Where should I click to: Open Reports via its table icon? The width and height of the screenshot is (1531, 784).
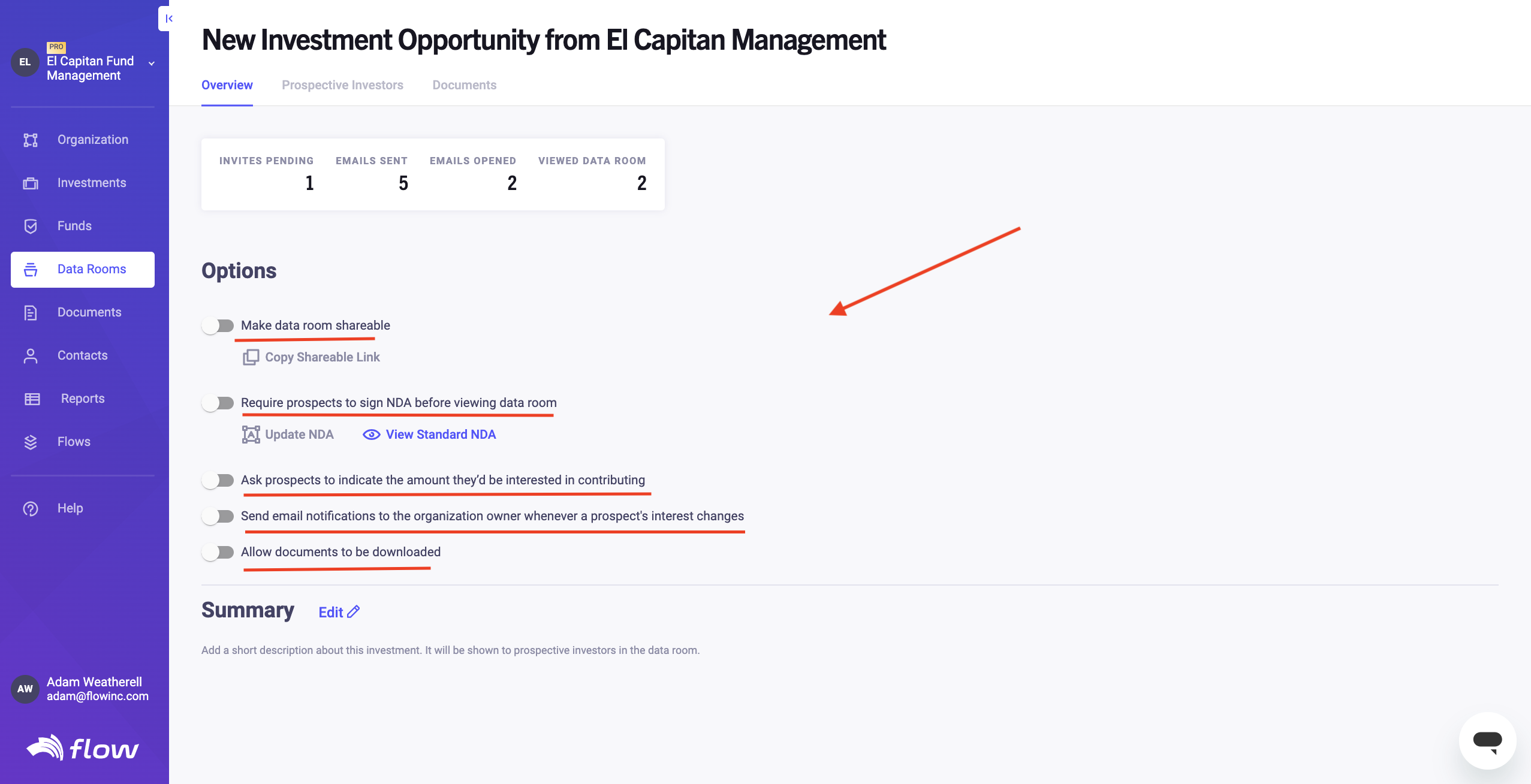click(x=32, y=399)
